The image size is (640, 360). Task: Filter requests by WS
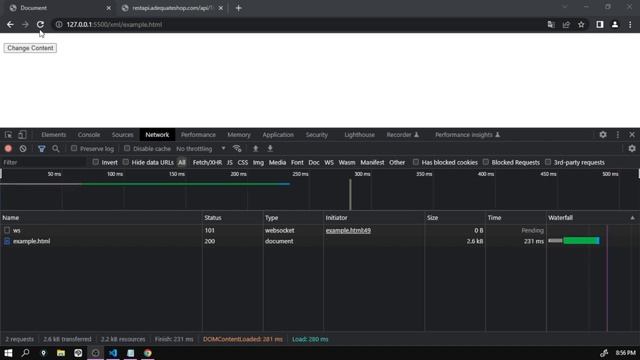(x=329, y=162)
